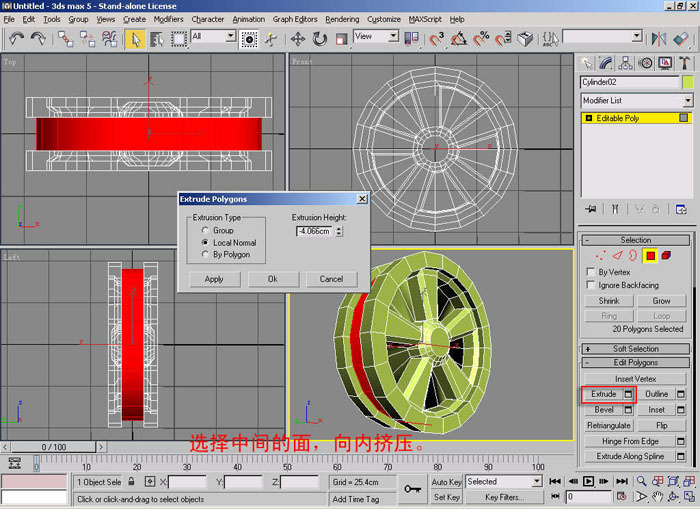This screenshot has width=700, height=509.
Task: Pick the Rectangular Selection Region tool
Action: coord(179,39)
